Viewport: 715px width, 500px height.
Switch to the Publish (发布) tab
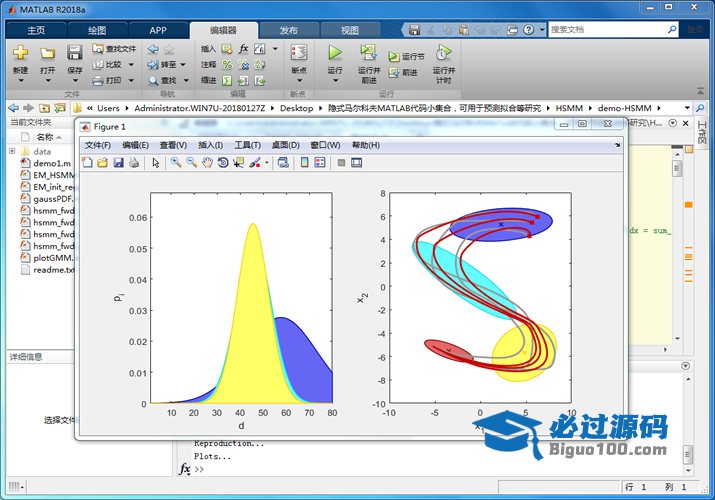tap(289, 30)
